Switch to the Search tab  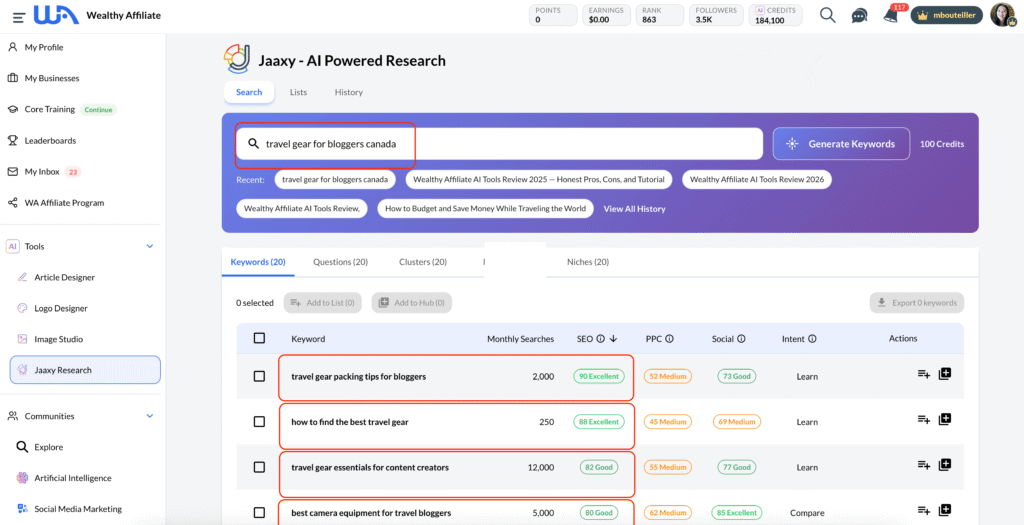[249, 92]
